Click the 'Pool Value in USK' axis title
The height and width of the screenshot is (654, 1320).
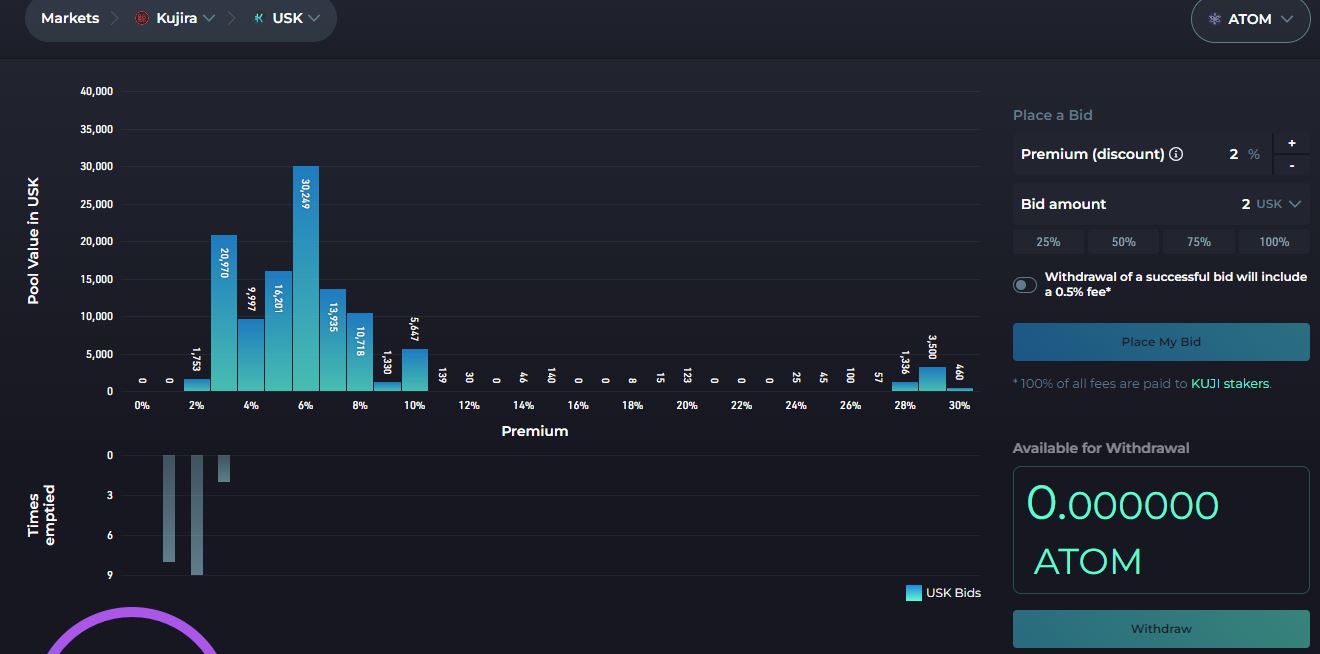click(x=33, y=241)
